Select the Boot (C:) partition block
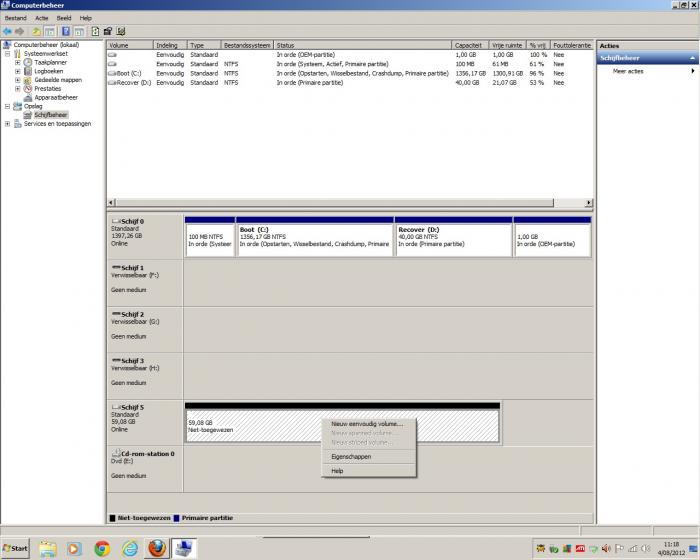The image size is (700, 560). click(315, 238)
